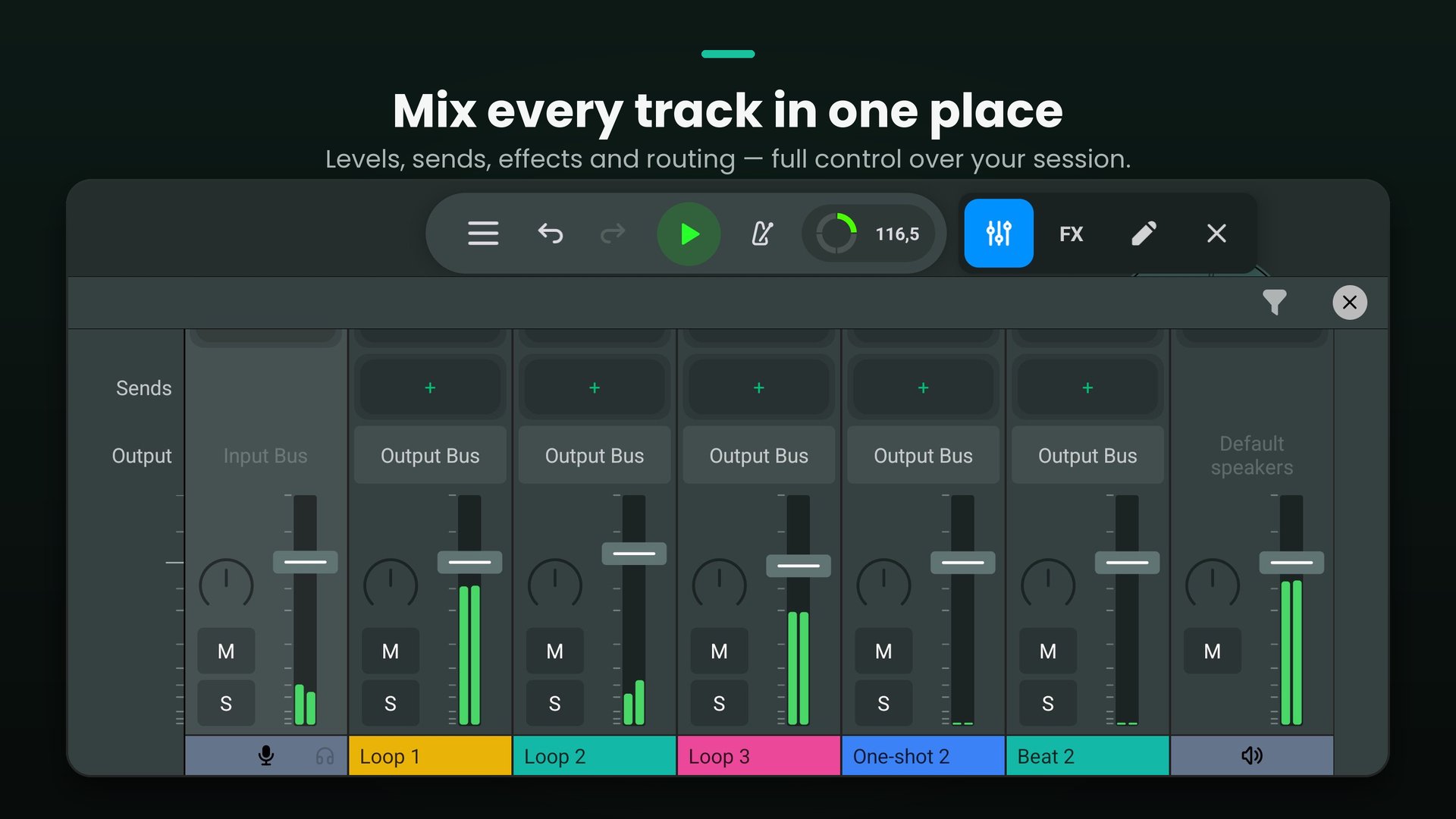Close the mixer panel with round X
Screen dimensions: 1456x819
[x=1350, y=303]
